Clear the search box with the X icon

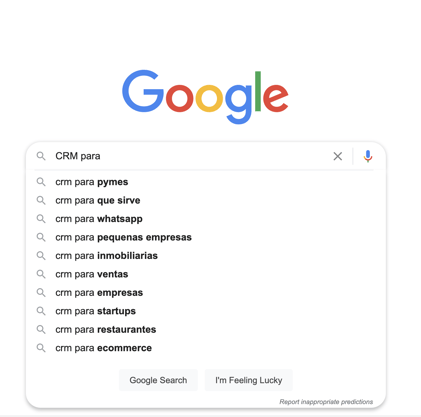click(338, 156)
